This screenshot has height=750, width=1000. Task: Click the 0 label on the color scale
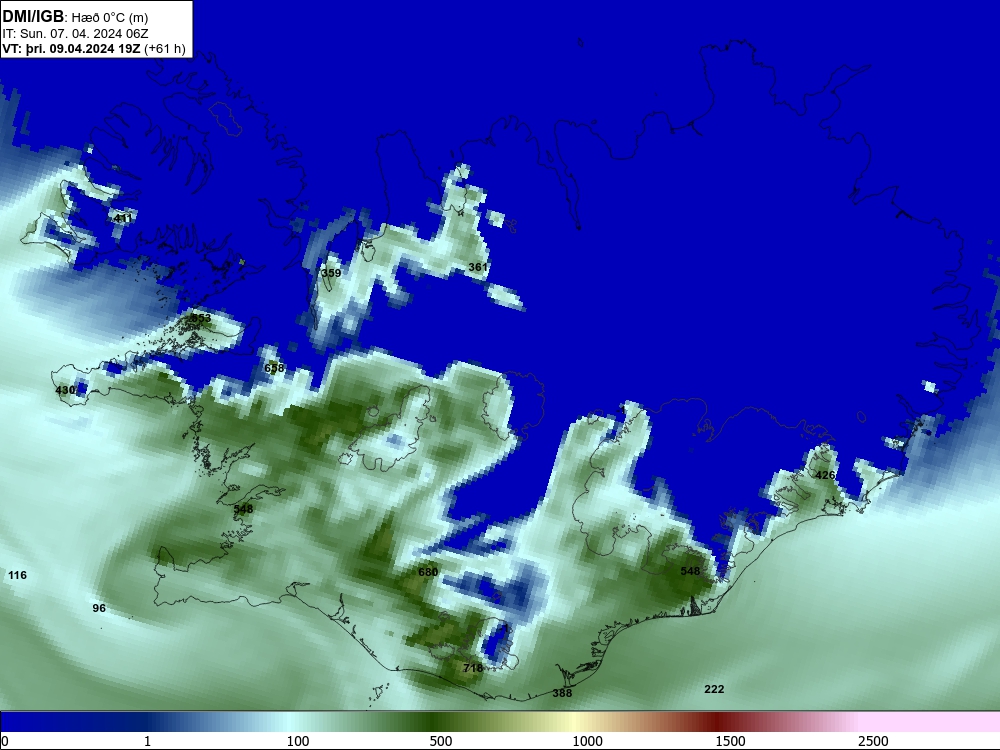pos(5,741)
